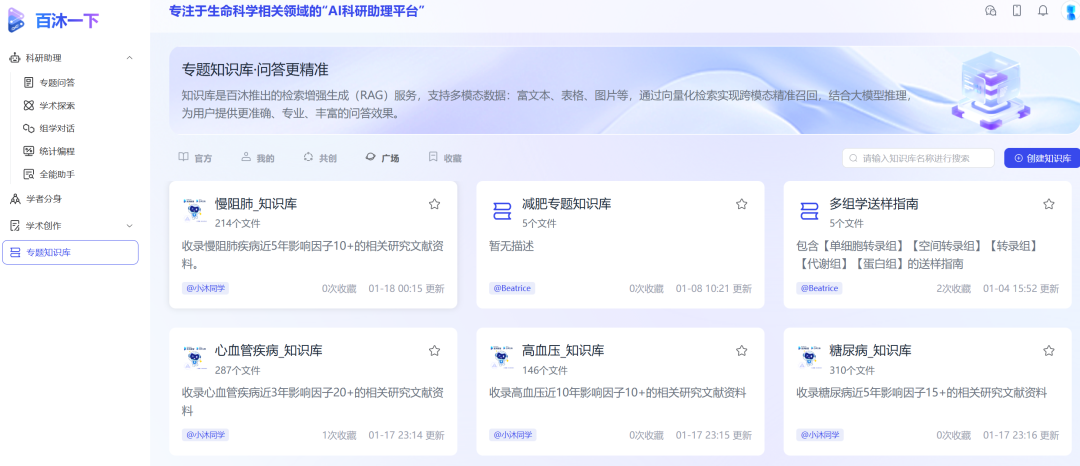Click 慢阻肺_知识库 card thumbnail
1080x466 pixels.
[x=195, y=211]
